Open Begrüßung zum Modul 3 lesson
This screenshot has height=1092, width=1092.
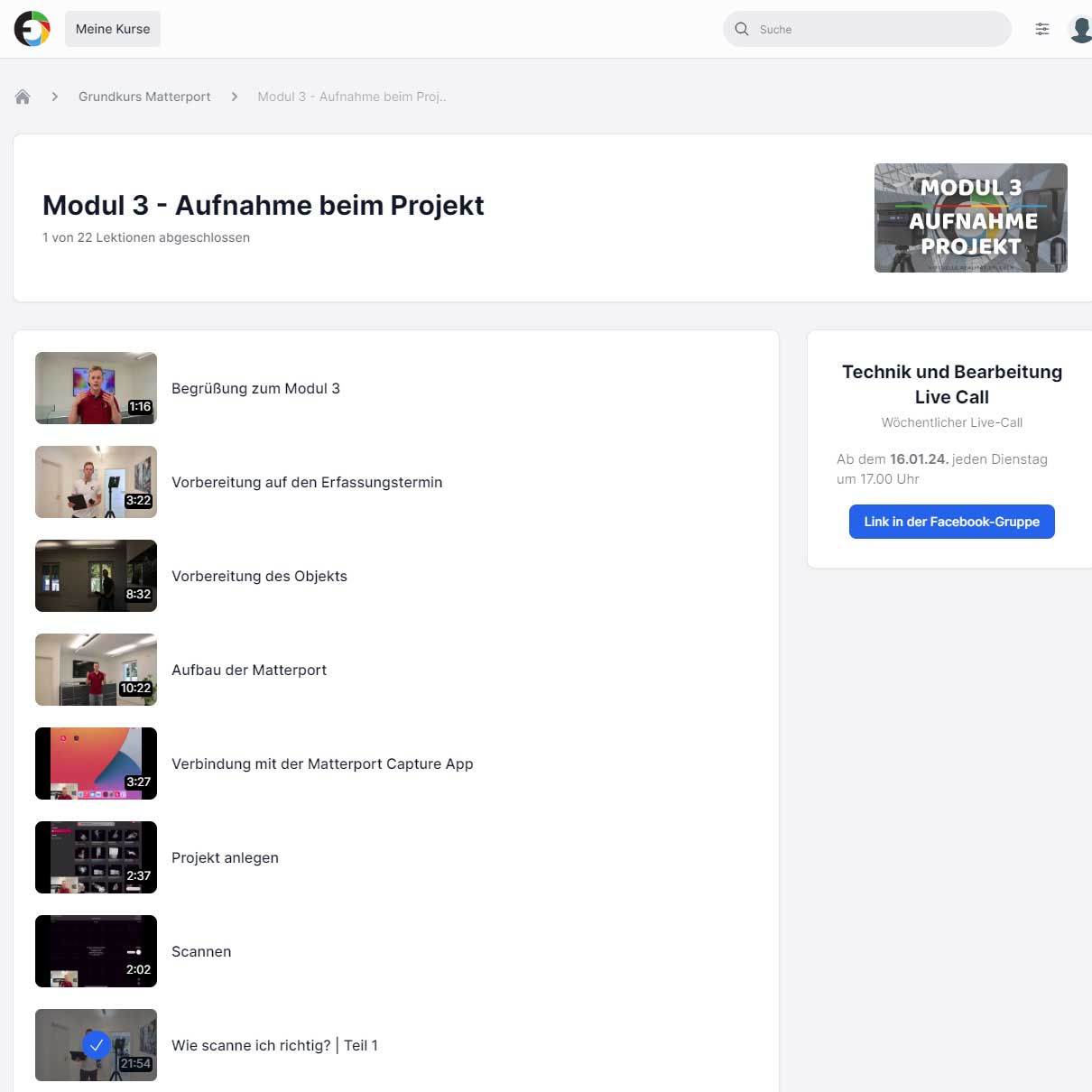pos(255,388)
